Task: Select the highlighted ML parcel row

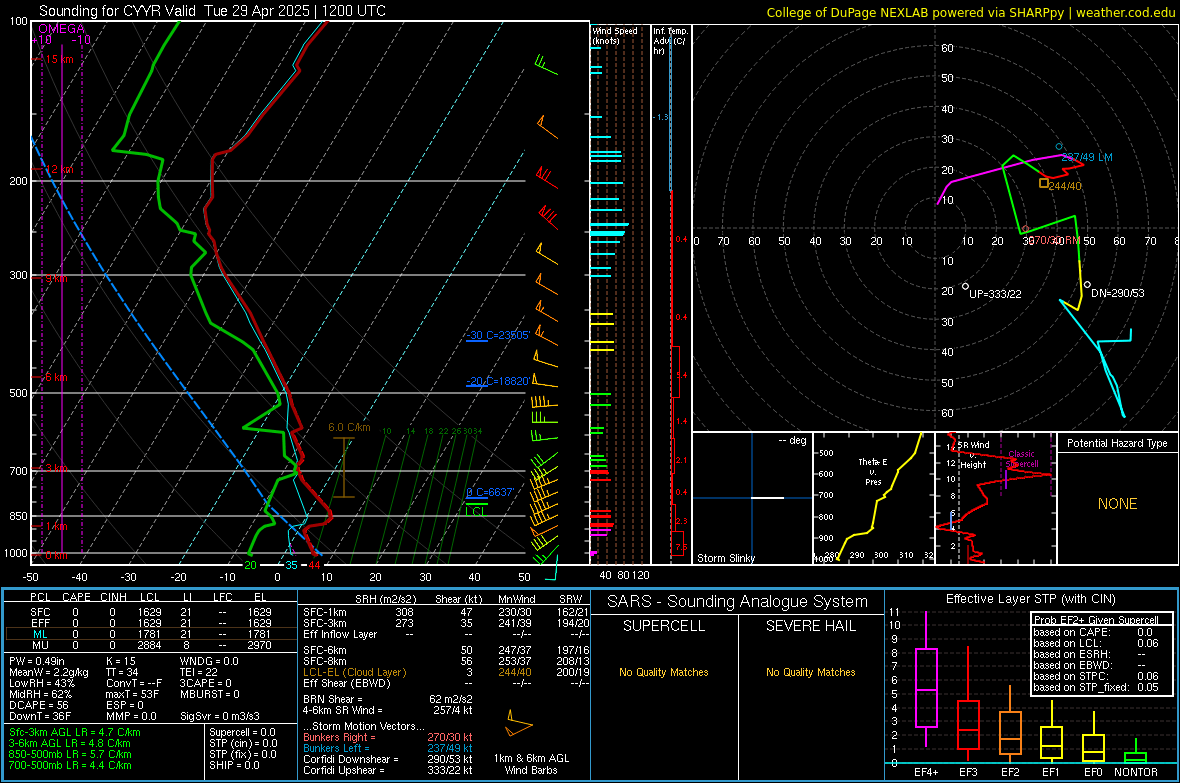Action: click(151, 634)
